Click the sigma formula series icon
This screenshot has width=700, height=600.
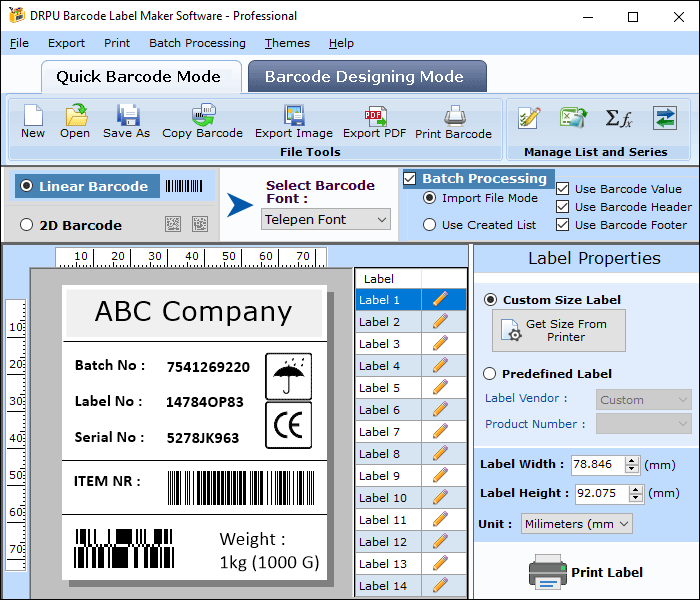619,118
